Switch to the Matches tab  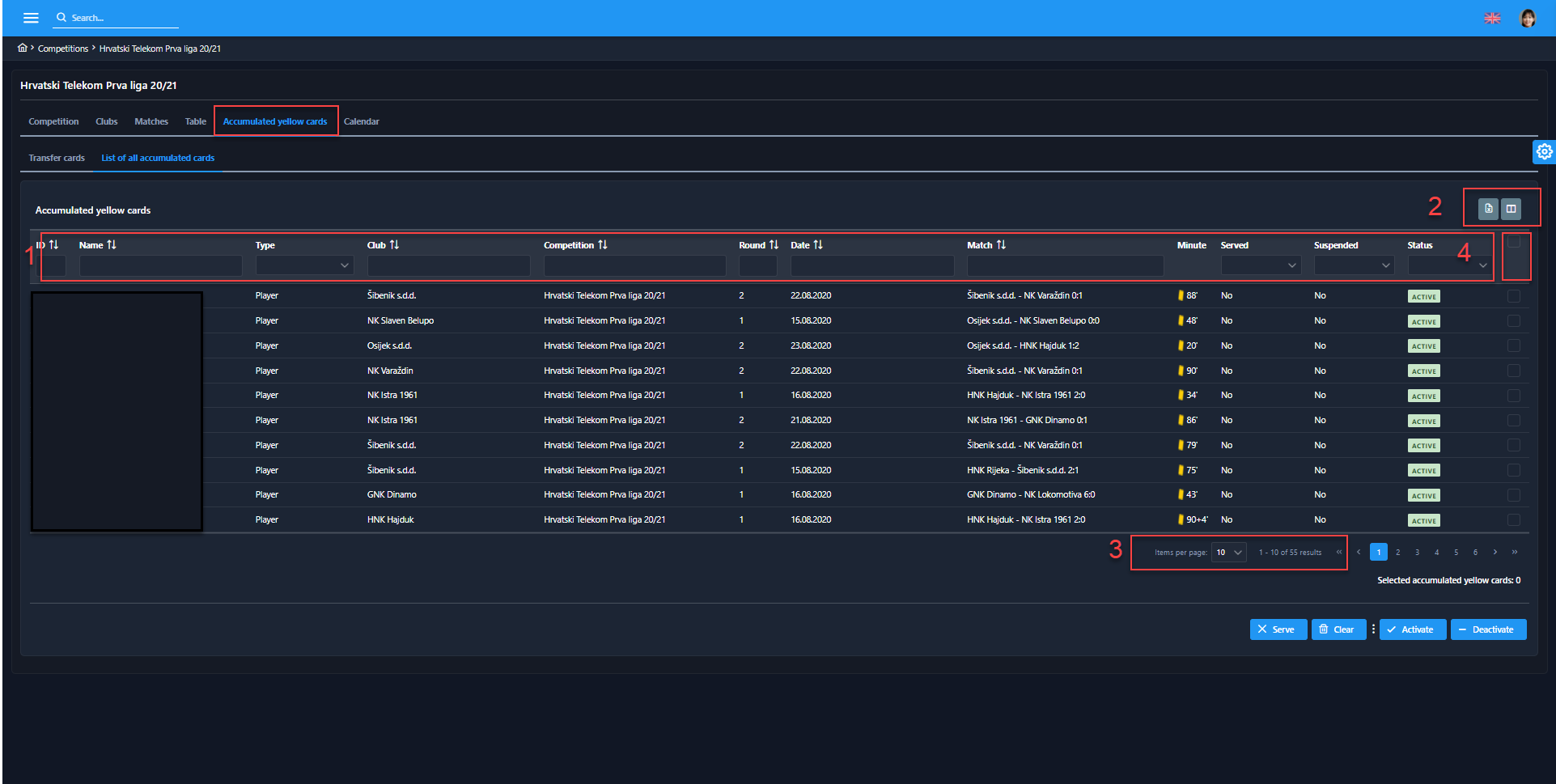(x=151, y=121)
